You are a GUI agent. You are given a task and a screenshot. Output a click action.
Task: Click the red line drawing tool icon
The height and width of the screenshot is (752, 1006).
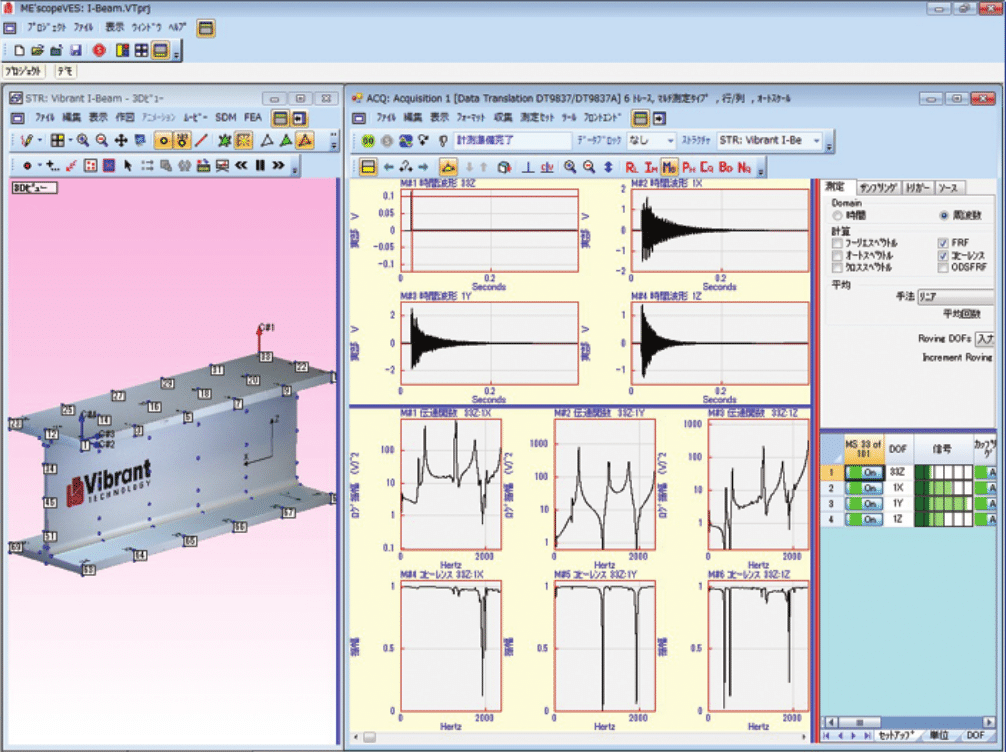click(201, 140)
